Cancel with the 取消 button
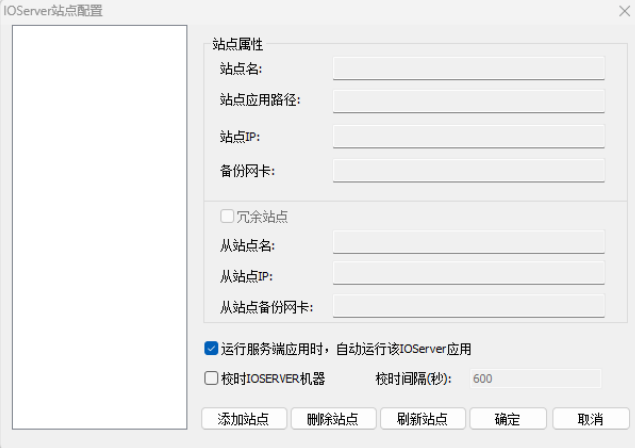 [x=591, y=418]
